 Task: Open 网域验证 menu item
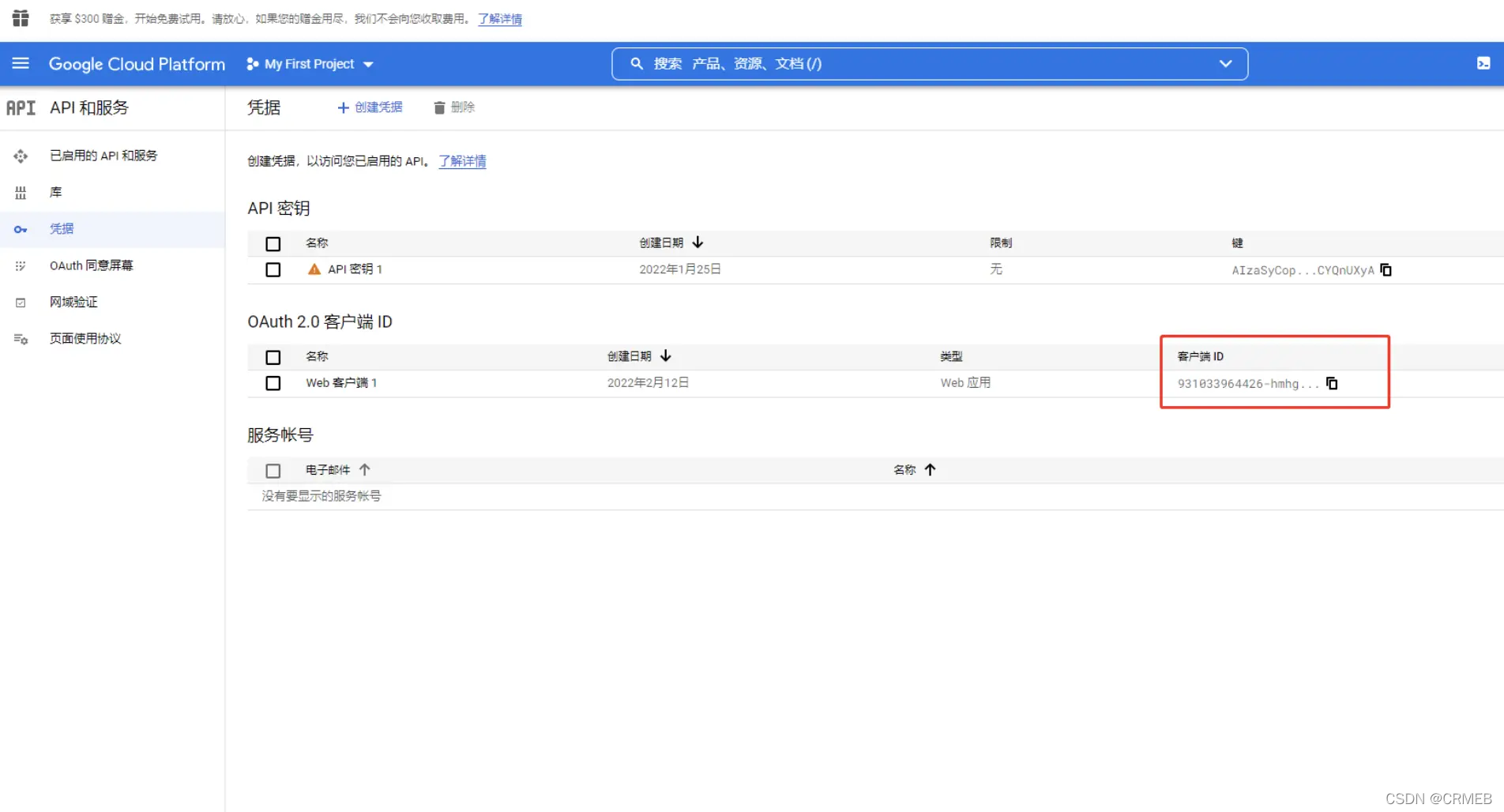[x=112, y=302]
